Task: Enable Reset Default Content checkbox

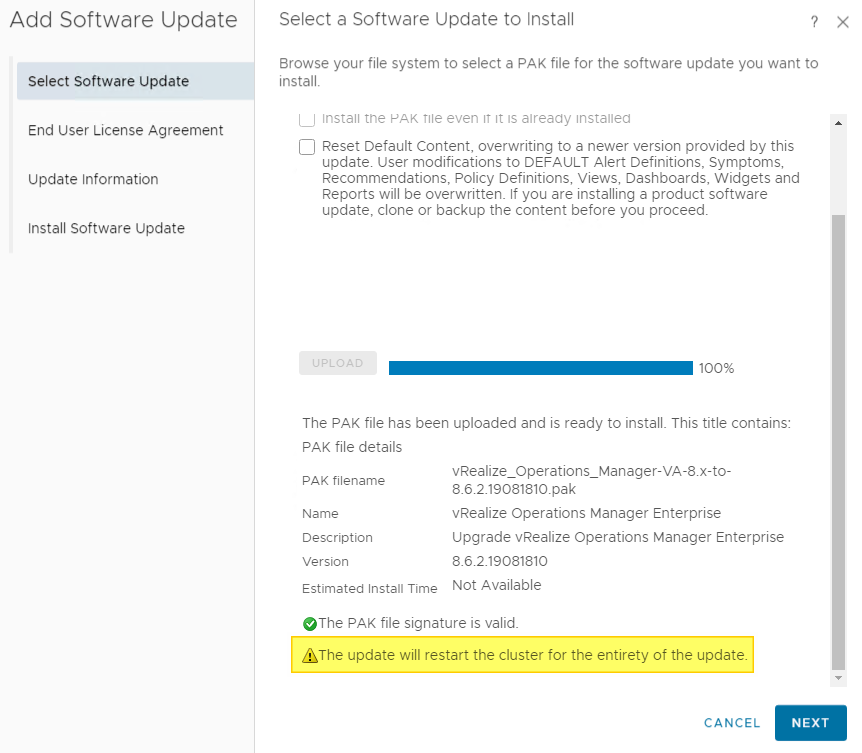Action: click(x=307, y=147)
